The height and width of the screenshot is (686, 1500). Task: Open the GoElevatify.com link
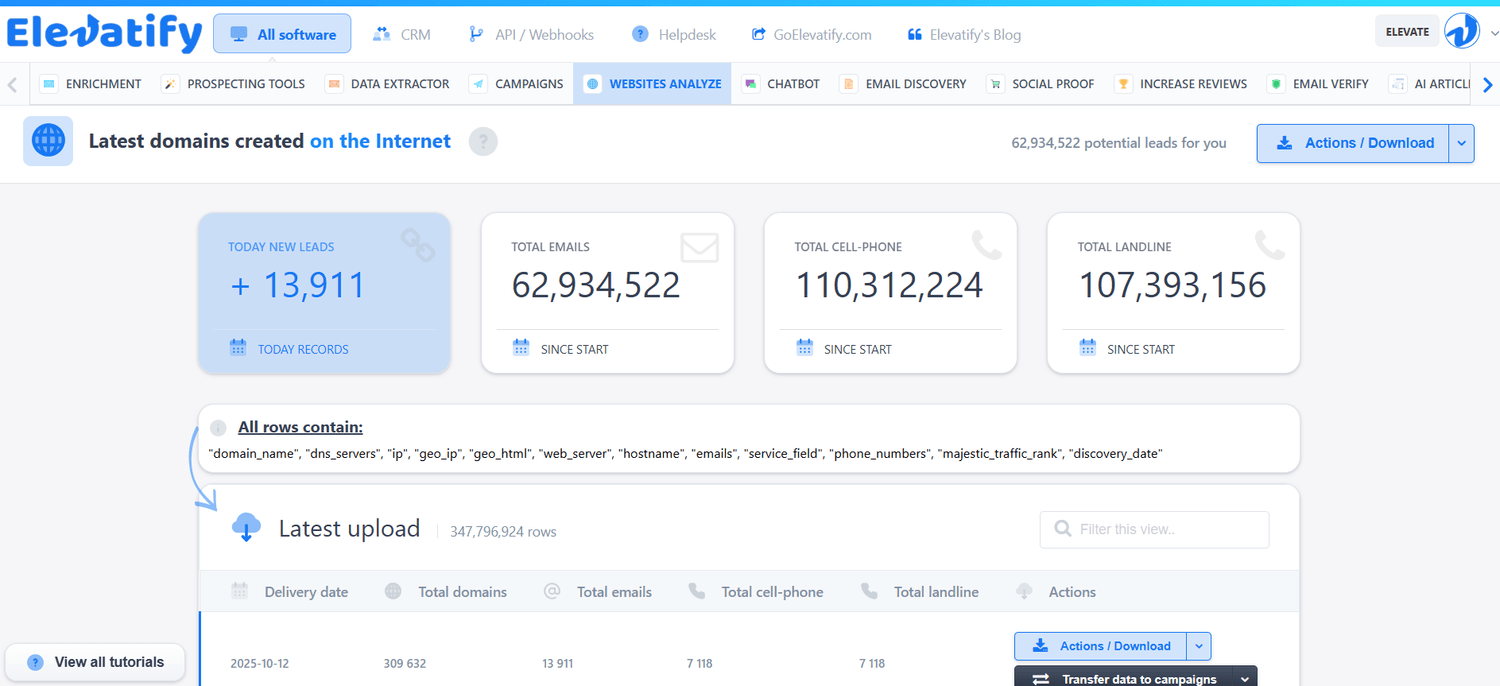click(x=811, y=34)
